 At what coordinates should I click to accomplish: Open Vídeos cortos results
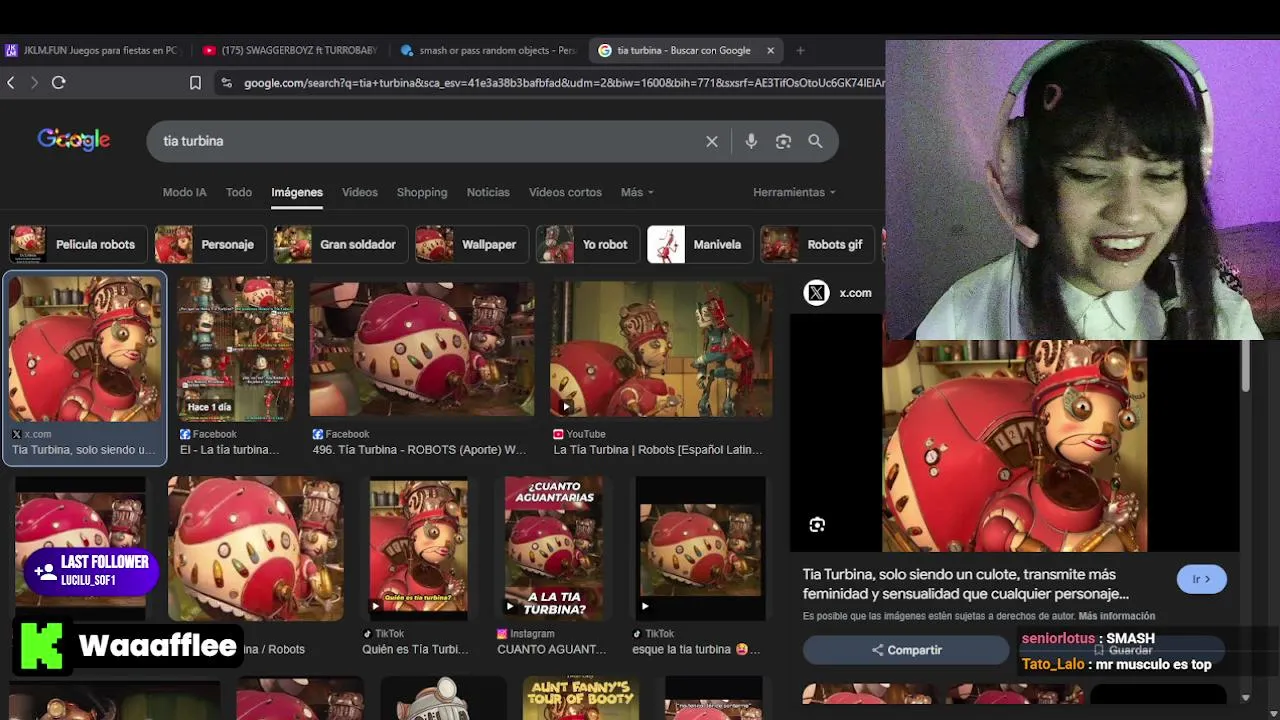point(565,192)
